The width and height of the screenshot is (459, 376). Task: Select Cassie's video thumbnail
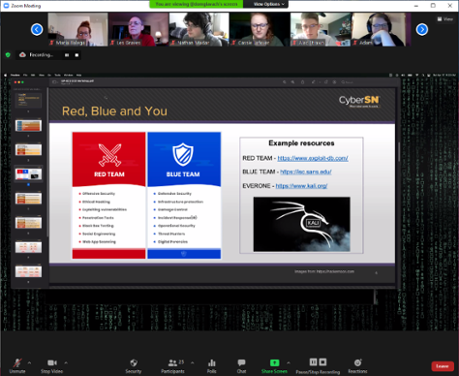point(260,29)
